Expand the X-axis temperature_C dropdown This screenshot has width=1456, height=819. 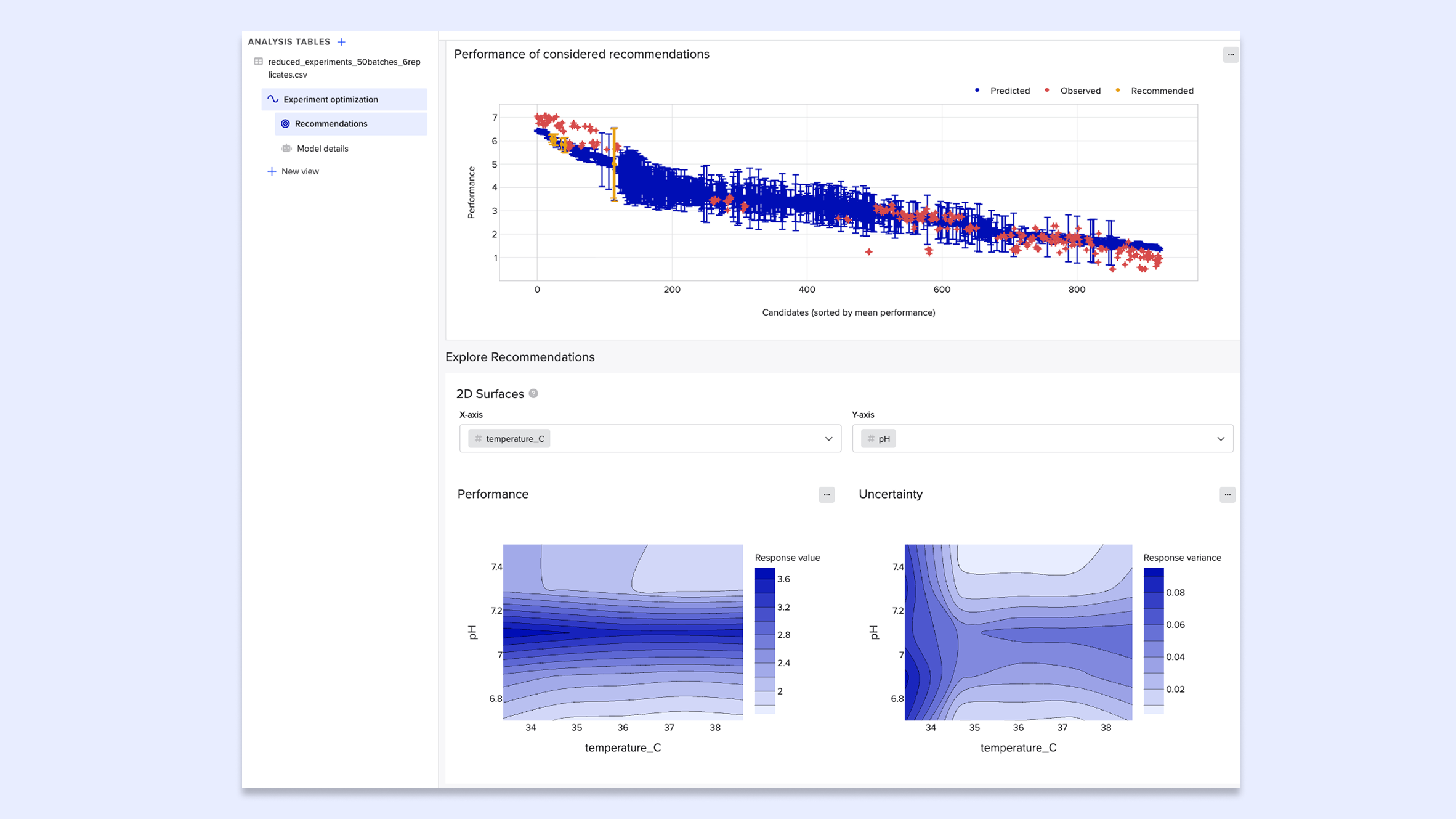click(828, 439)
